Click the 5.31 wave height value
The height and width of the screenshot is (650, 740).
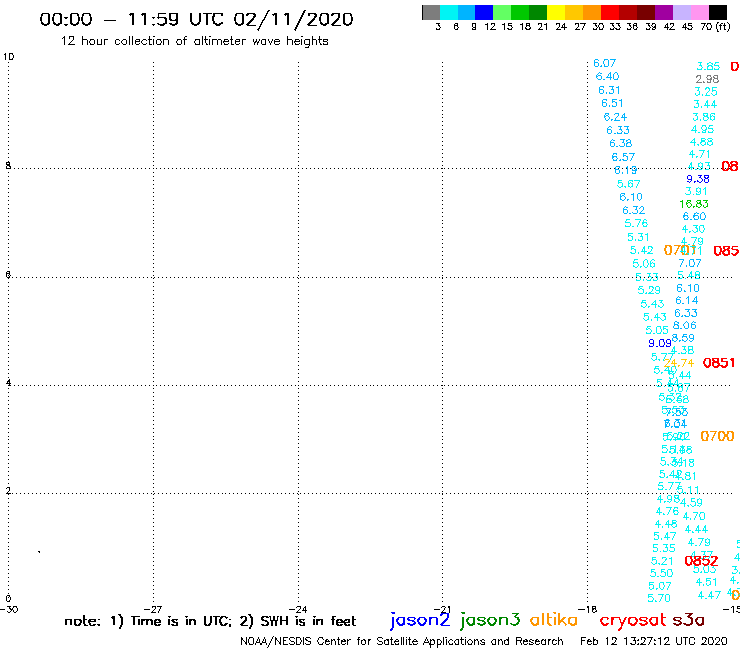click(638, 237)
